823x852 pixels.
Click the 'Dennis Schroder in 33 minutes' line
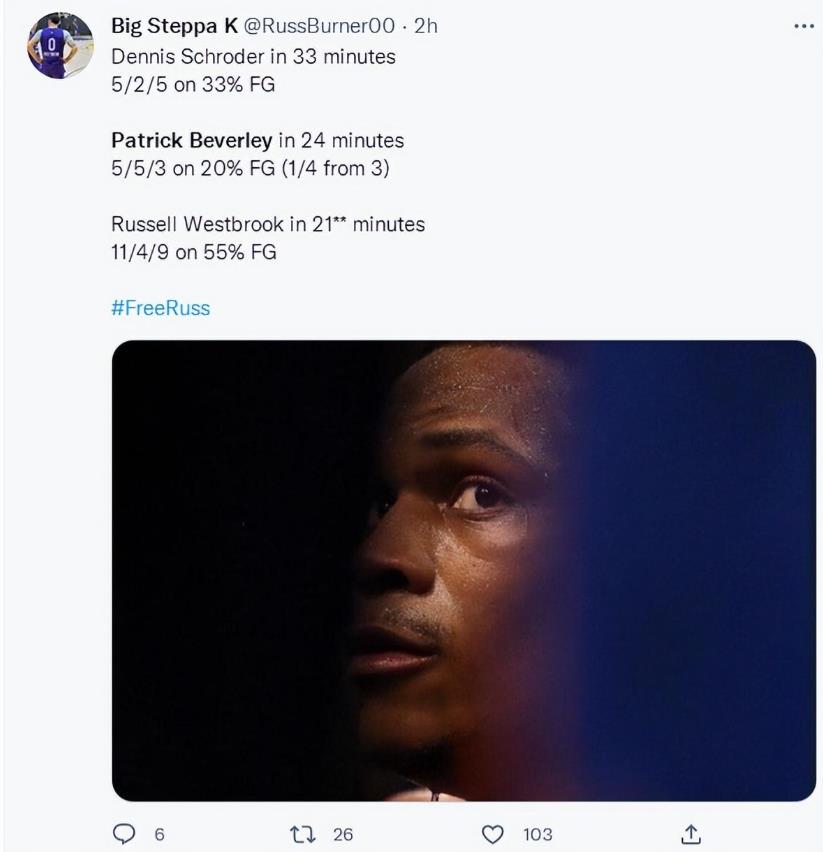pyautogui.click(x=253, y=56)
